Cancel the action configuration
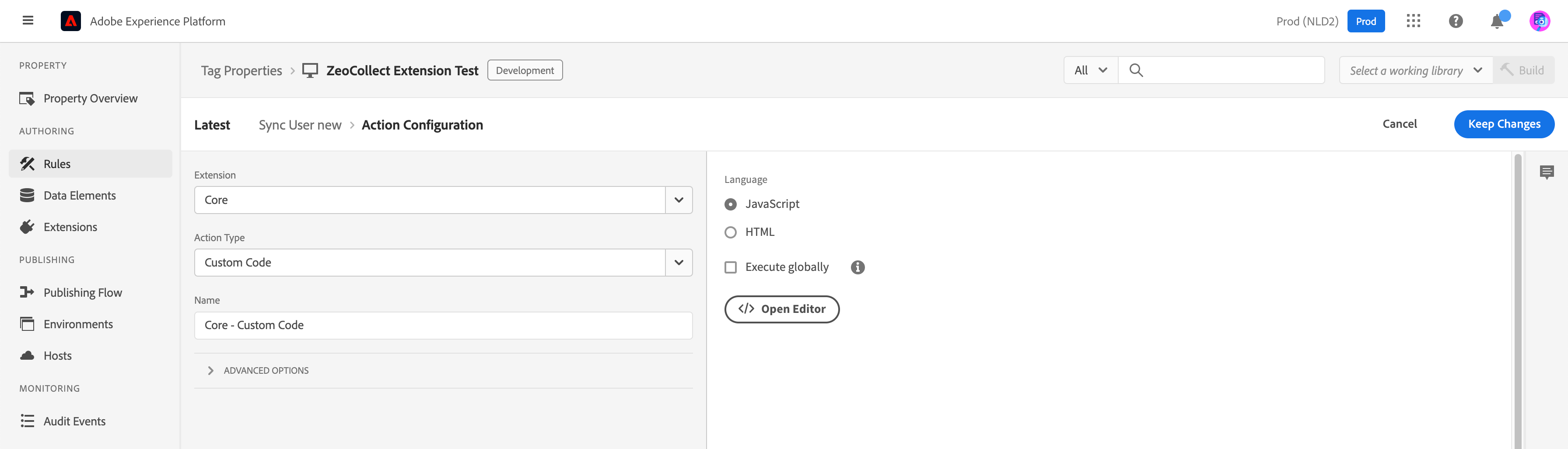 [1400, 124]
